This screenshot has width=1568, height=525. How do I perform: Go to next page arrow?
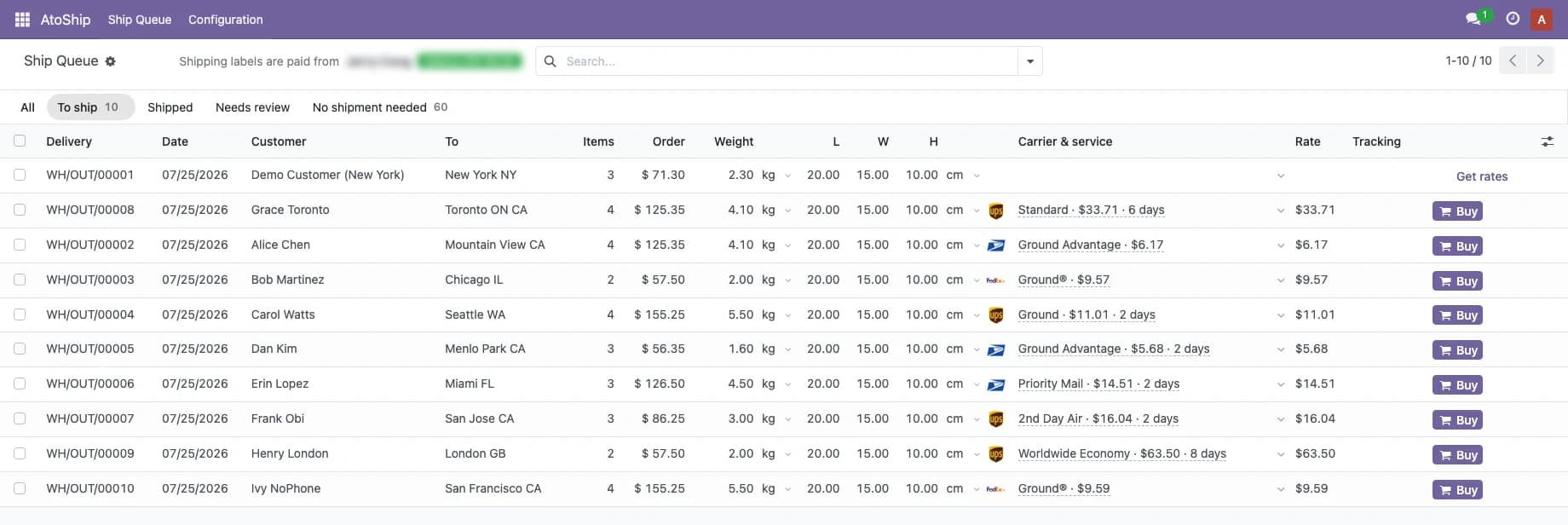1540,61
